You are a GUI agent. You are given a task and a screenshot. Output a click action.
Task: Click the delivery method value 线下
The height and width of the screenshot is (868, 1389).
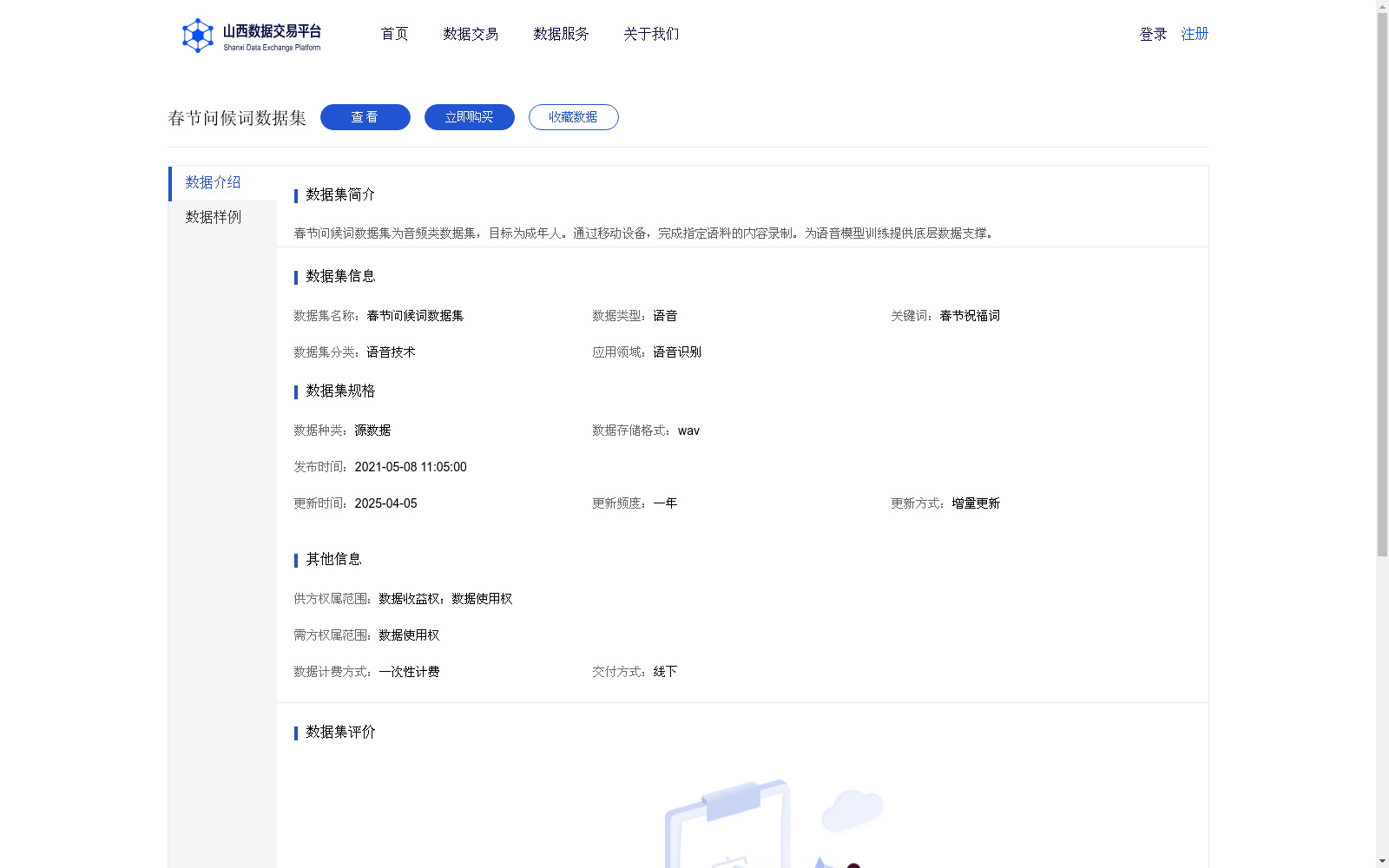(665, 672)
